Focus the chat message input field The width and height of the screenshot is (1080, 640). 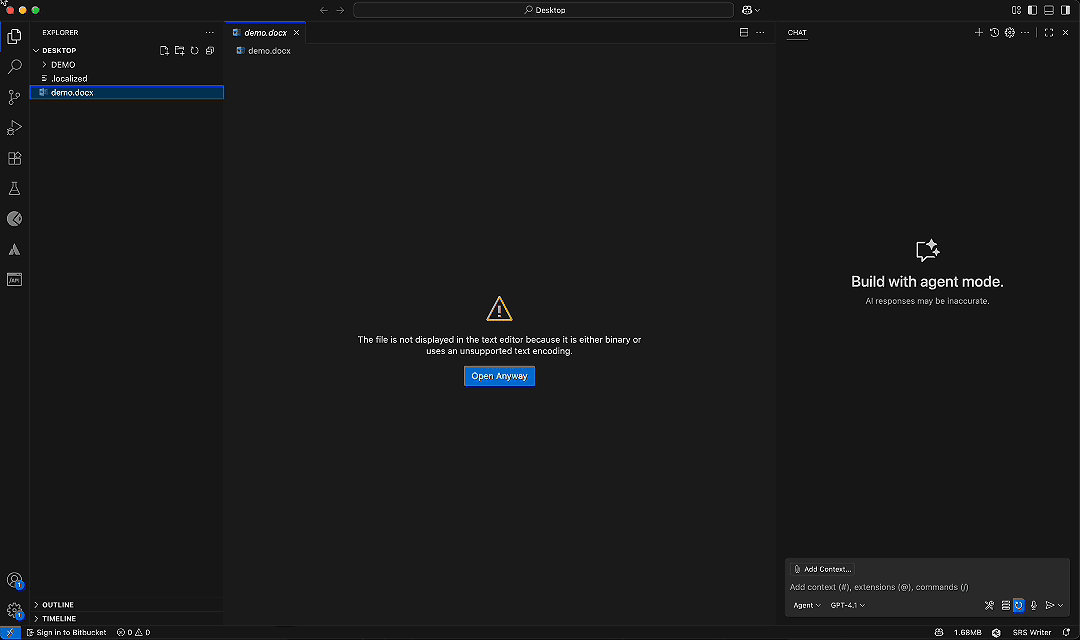(x=927, y=587)
